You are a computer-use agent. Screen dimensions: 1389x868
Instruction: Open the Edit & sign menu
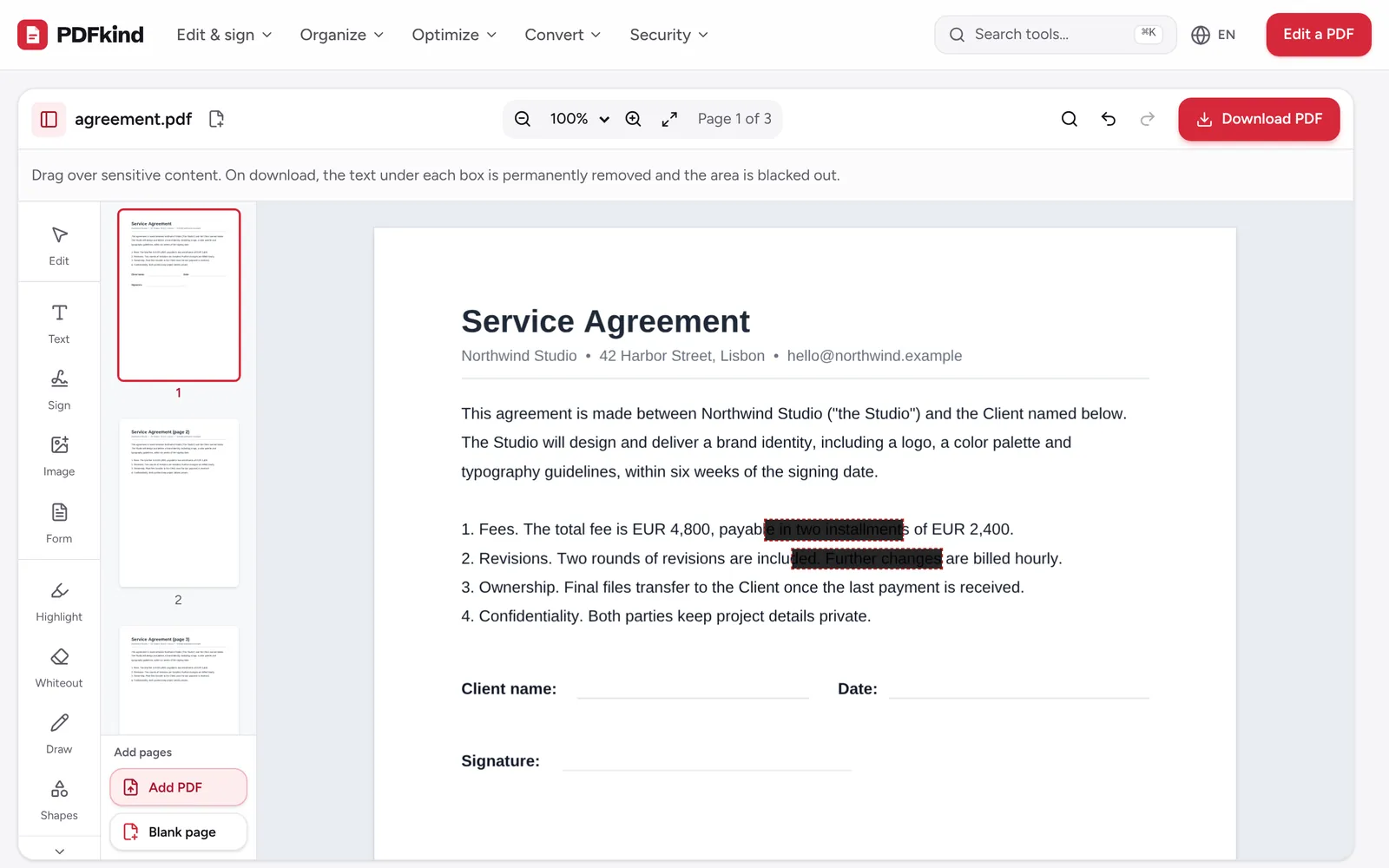click(x=224, y=35)
